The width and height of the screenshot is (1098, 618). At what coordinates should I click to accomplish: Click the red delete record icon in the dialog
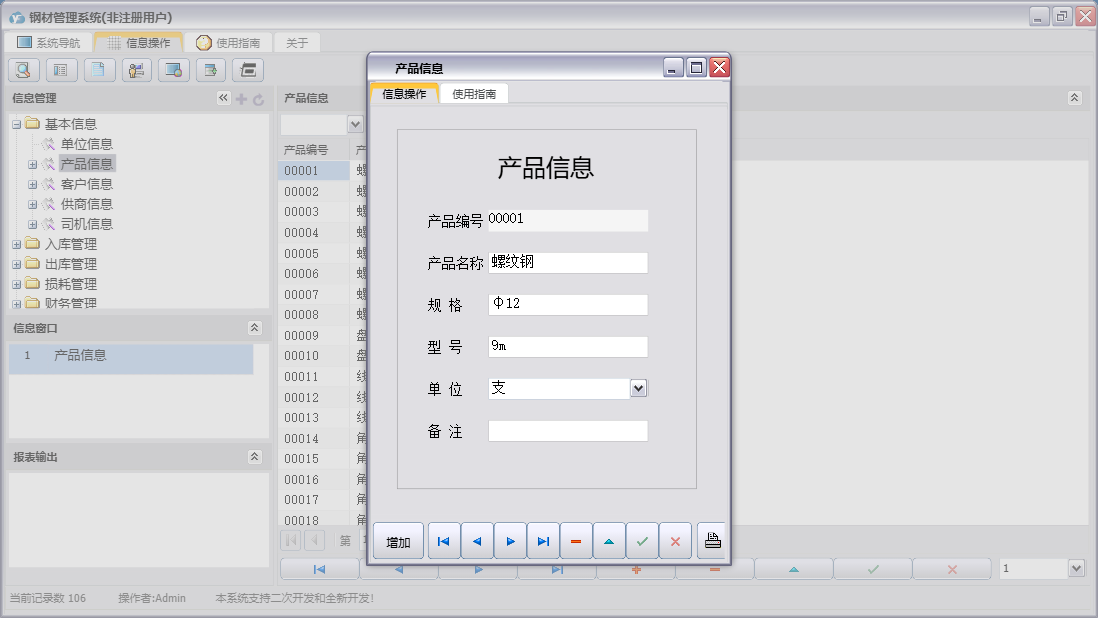tap(576, 540)
